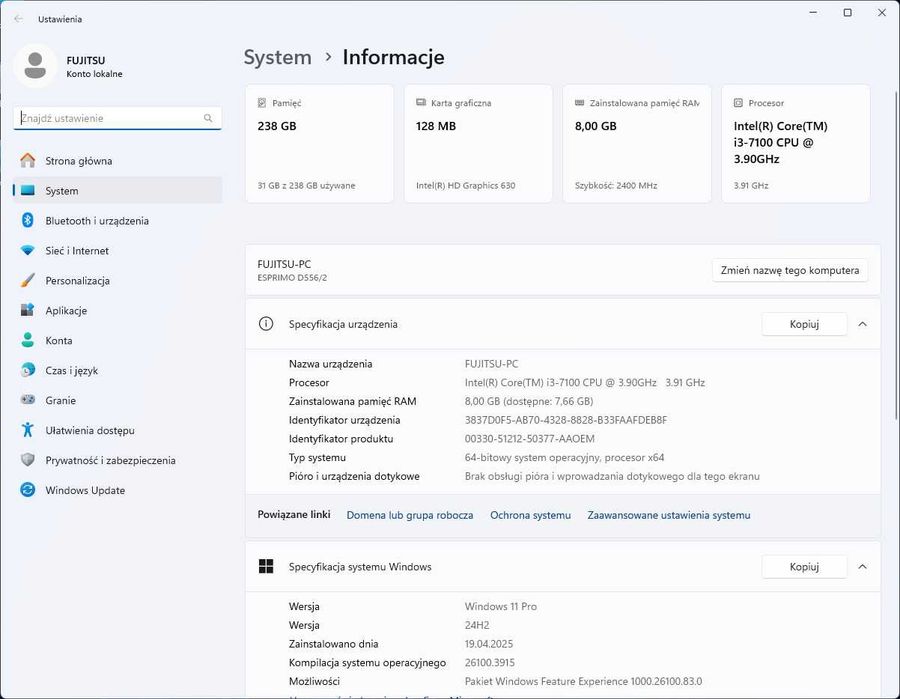Screen dimensions: 900x699
Task: Click the Personalizacja paintbrush icon
Action: [x=28, y=281]
